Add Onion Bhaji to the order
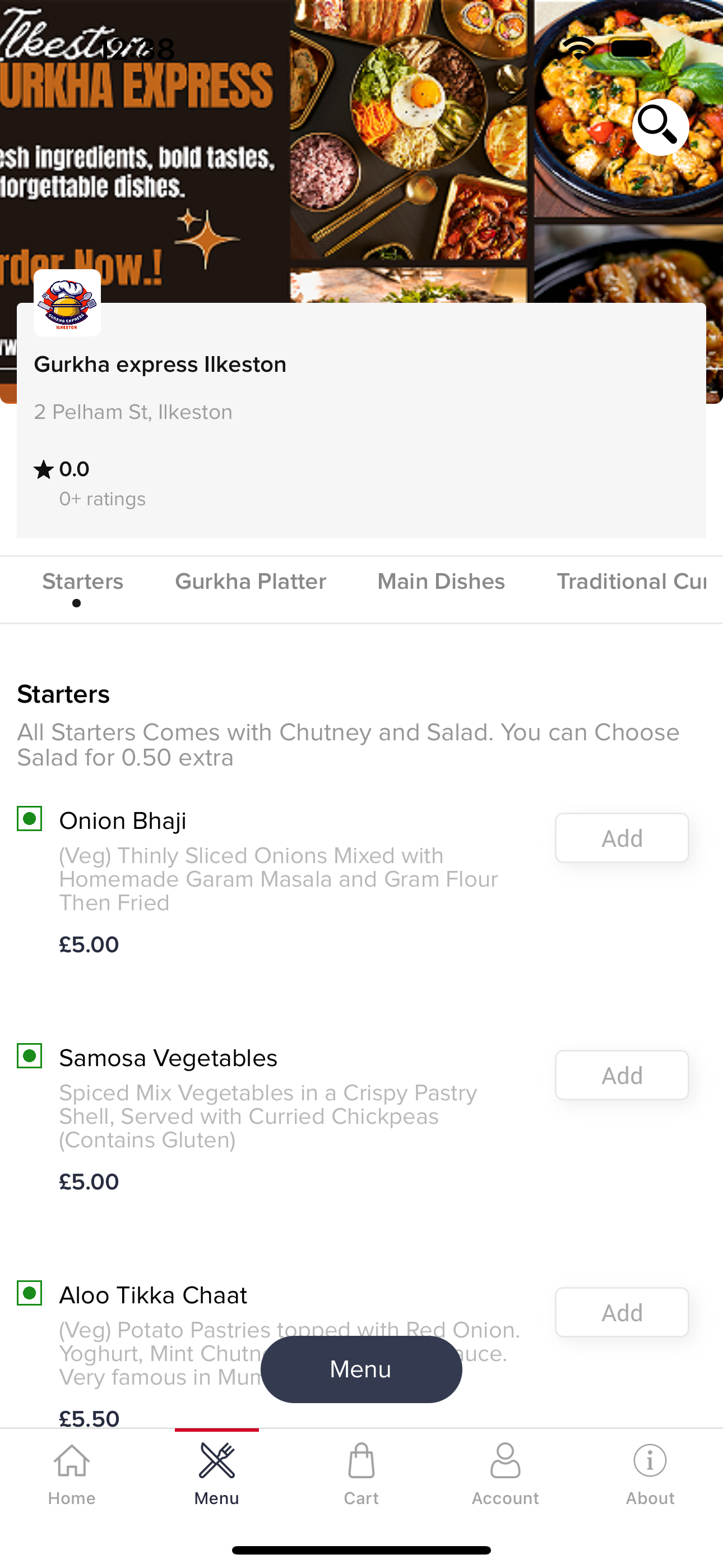 [622, 838]
